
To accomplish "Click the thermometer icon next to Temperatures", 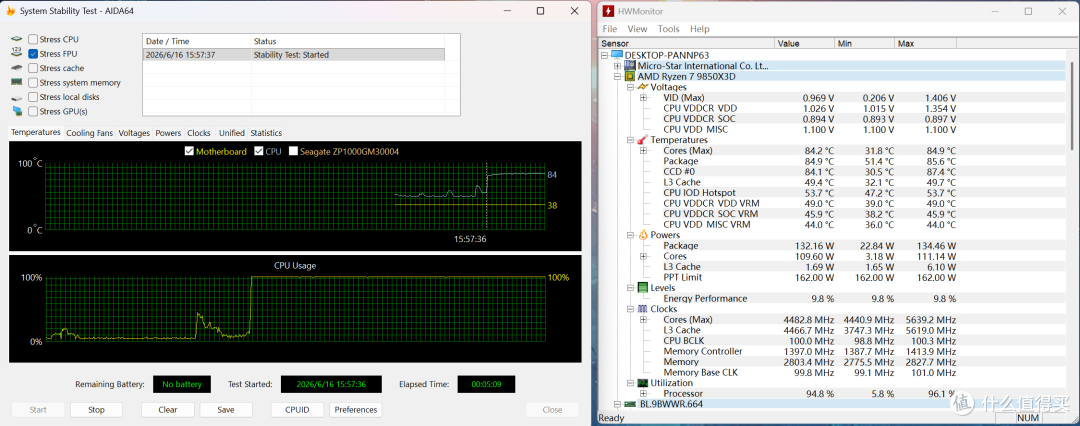I will click(x=643, y=139).
